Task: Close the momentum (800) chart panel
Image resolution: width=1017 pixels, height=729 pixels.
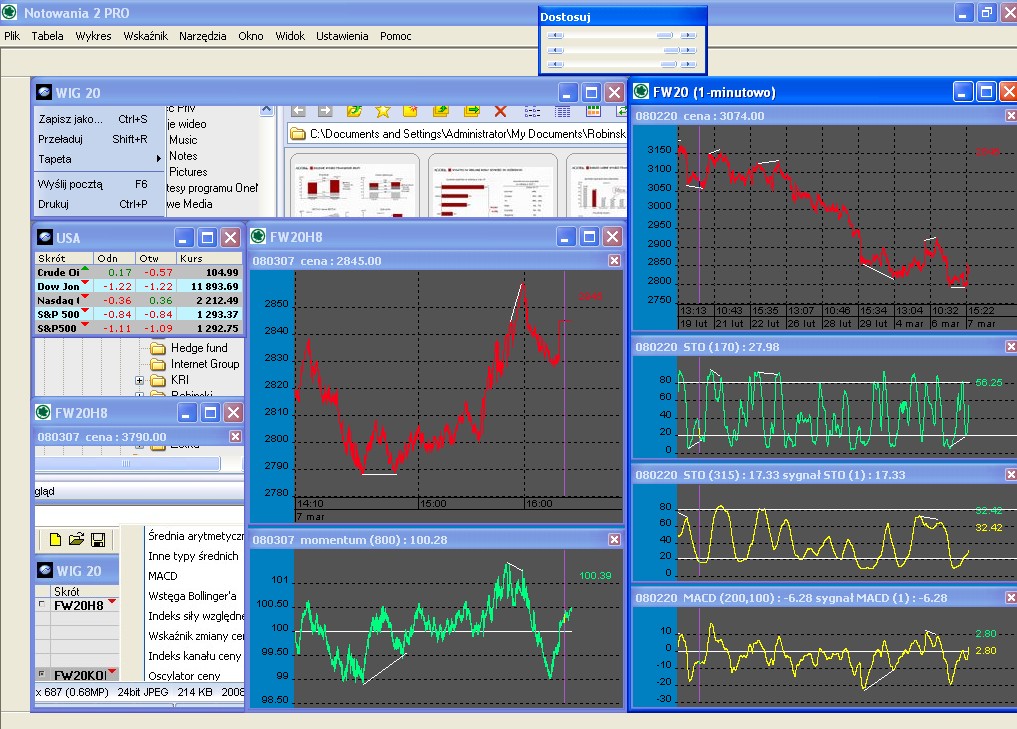Action: tap(614, 539)
